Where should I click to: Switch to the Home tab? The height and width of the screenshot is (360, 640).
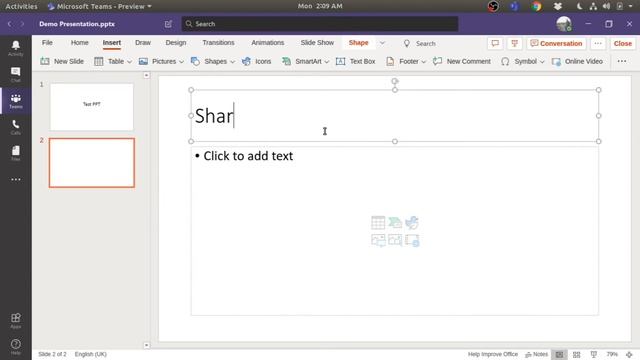80,42
